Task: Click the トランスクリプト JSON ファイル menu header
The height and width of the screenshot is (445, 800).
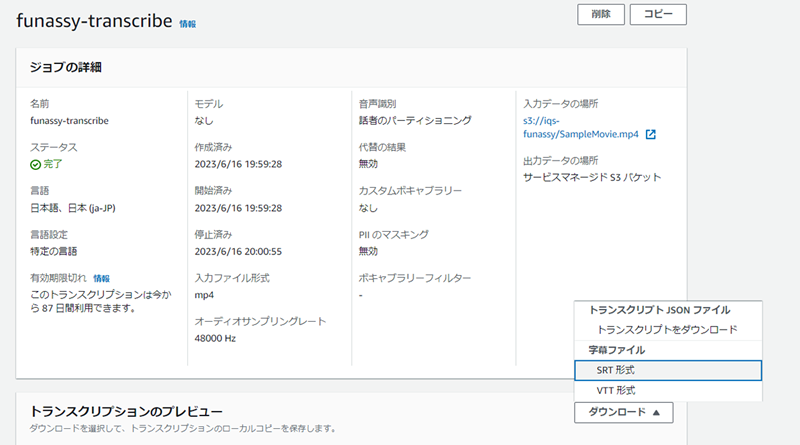Action: tap(659, 310)
